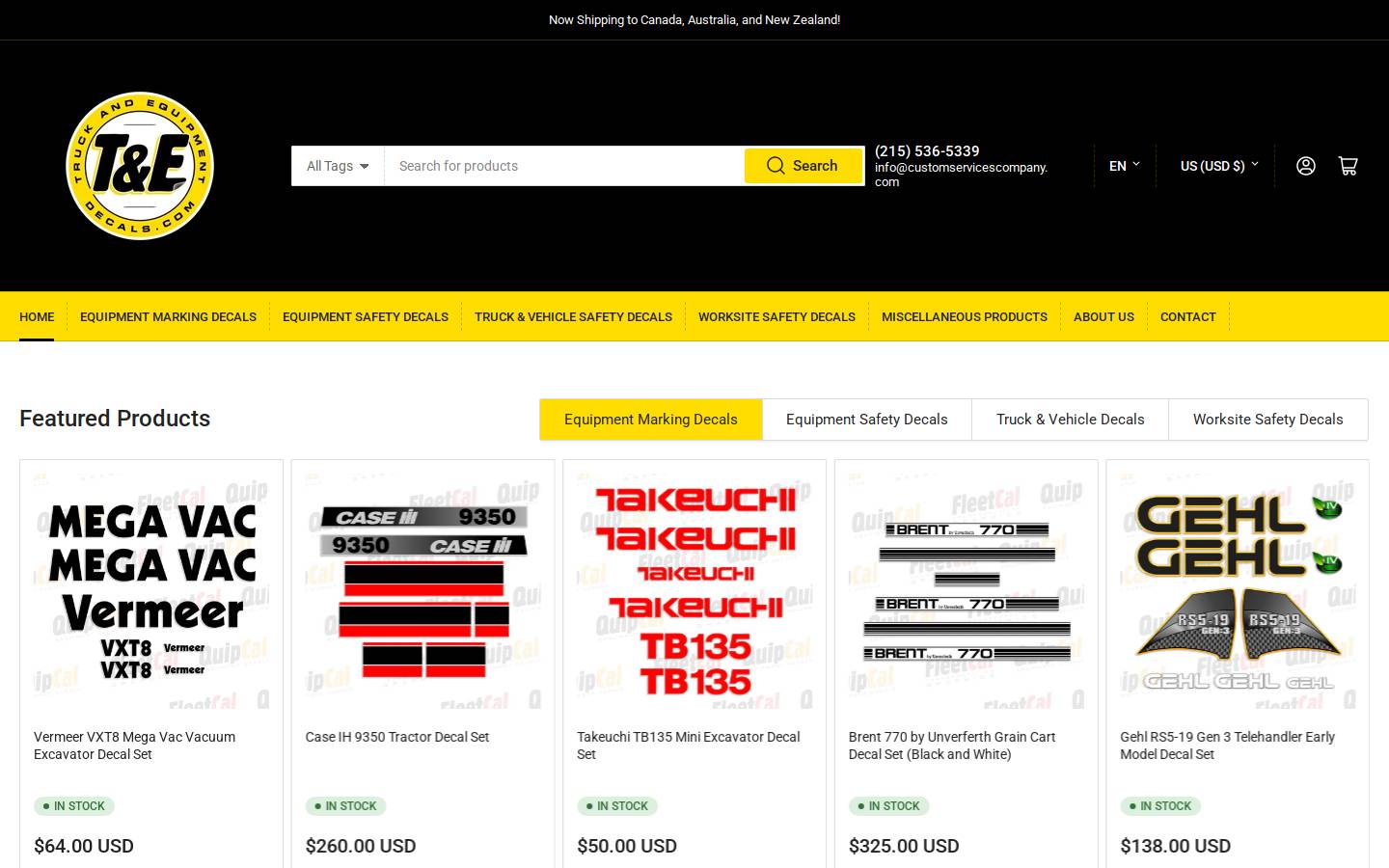1389x868 pixels.
Task: Open the Gehl RS5-19 product image
Action: coord(1238,591)
